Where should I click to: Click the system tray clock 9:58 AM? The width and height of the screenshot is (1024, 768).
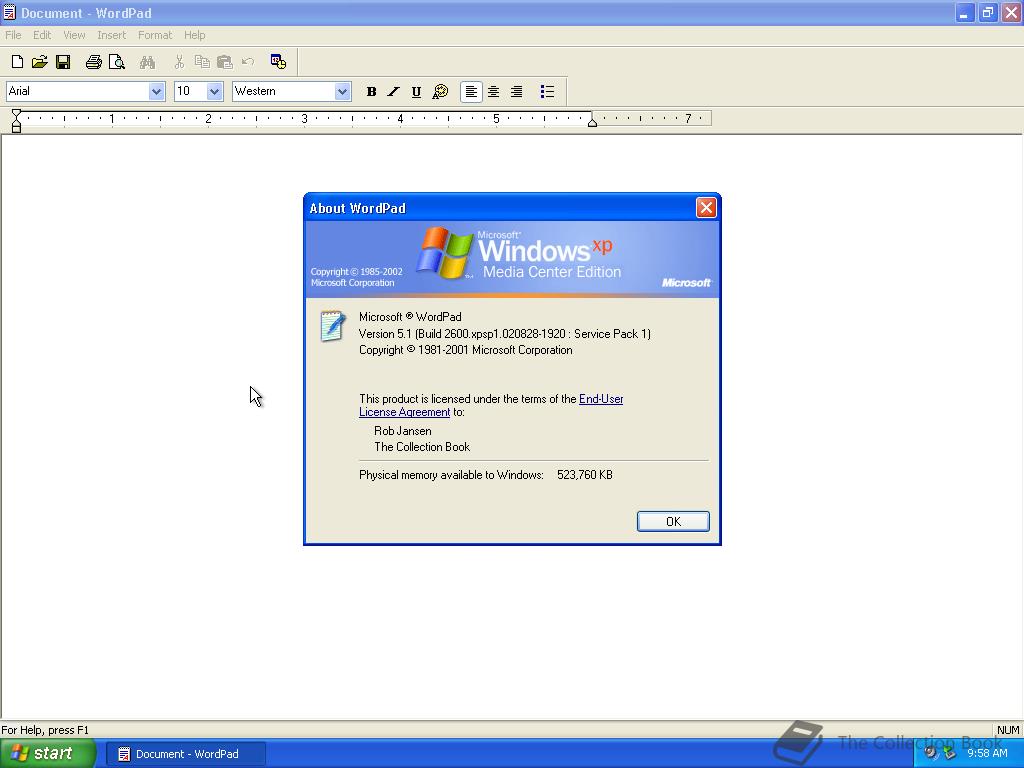click(x=987, y=753)
